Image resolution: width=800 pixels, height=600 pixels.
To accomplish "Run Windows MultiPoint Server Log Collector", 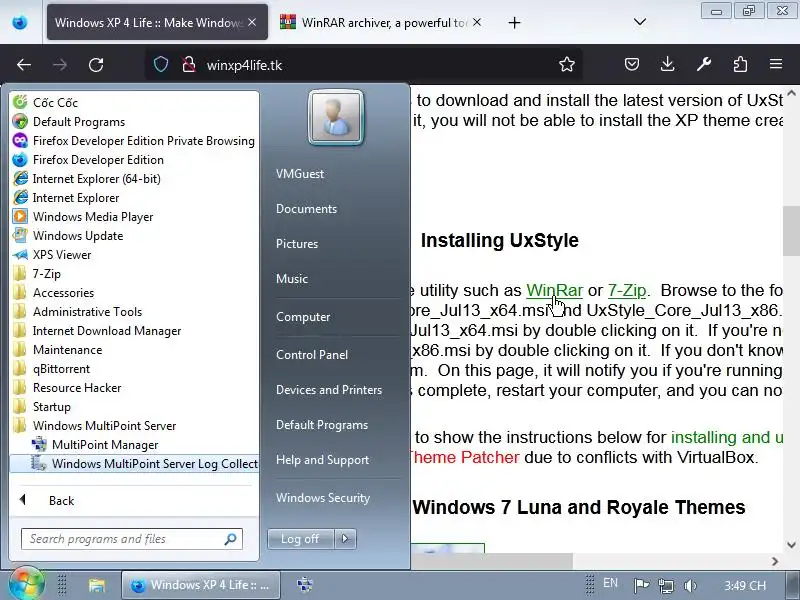I will click(x=135, y=463).
